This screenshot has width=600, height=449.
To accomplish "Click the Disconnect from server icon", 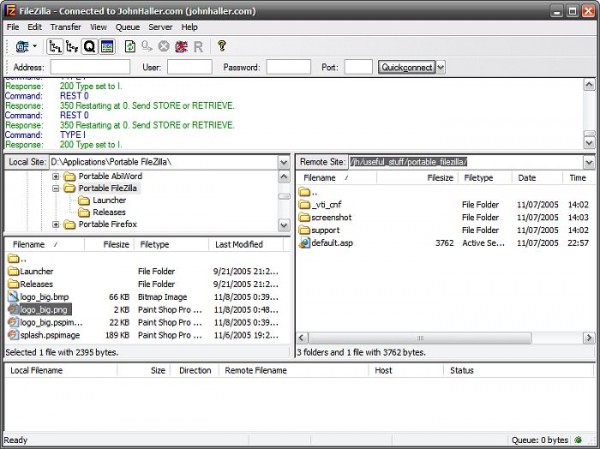I will 181,46.
